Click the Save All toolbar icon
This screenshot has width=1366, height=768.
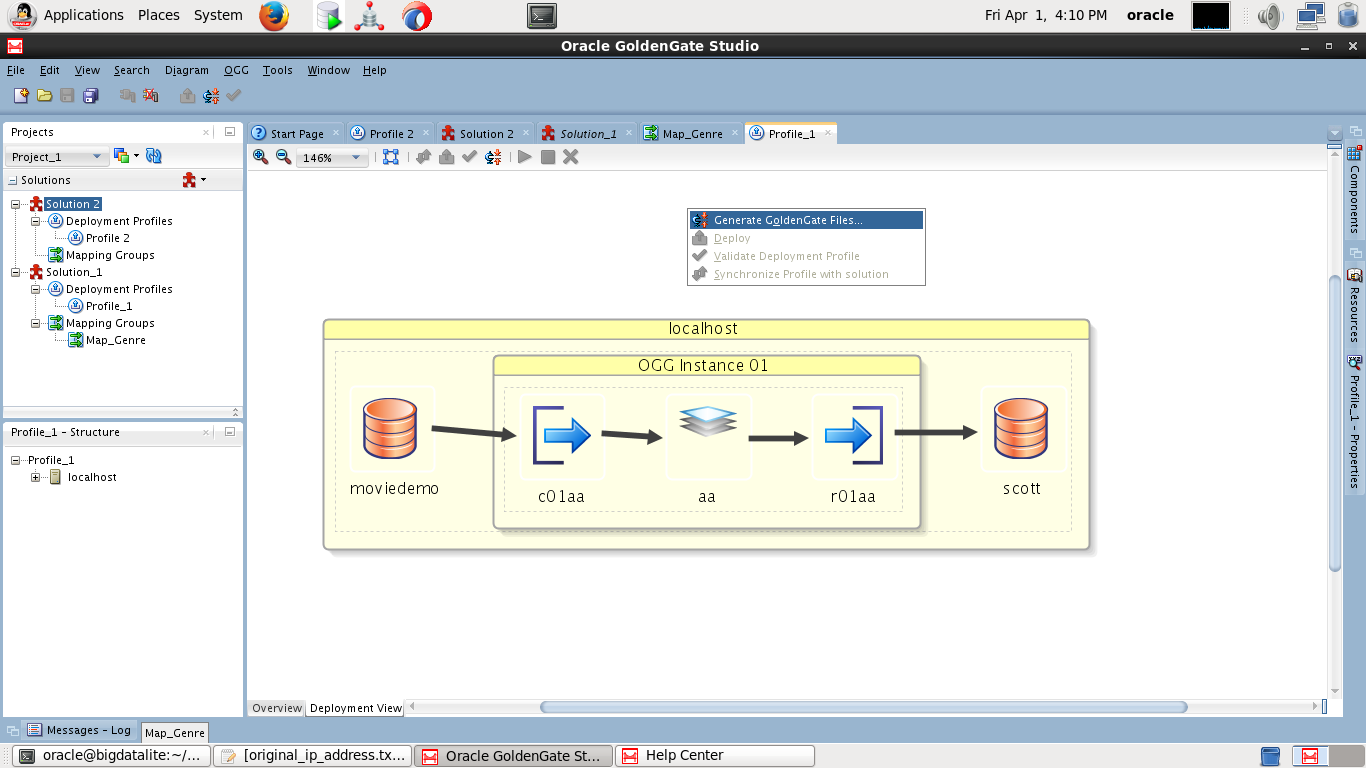click(91, 95)
